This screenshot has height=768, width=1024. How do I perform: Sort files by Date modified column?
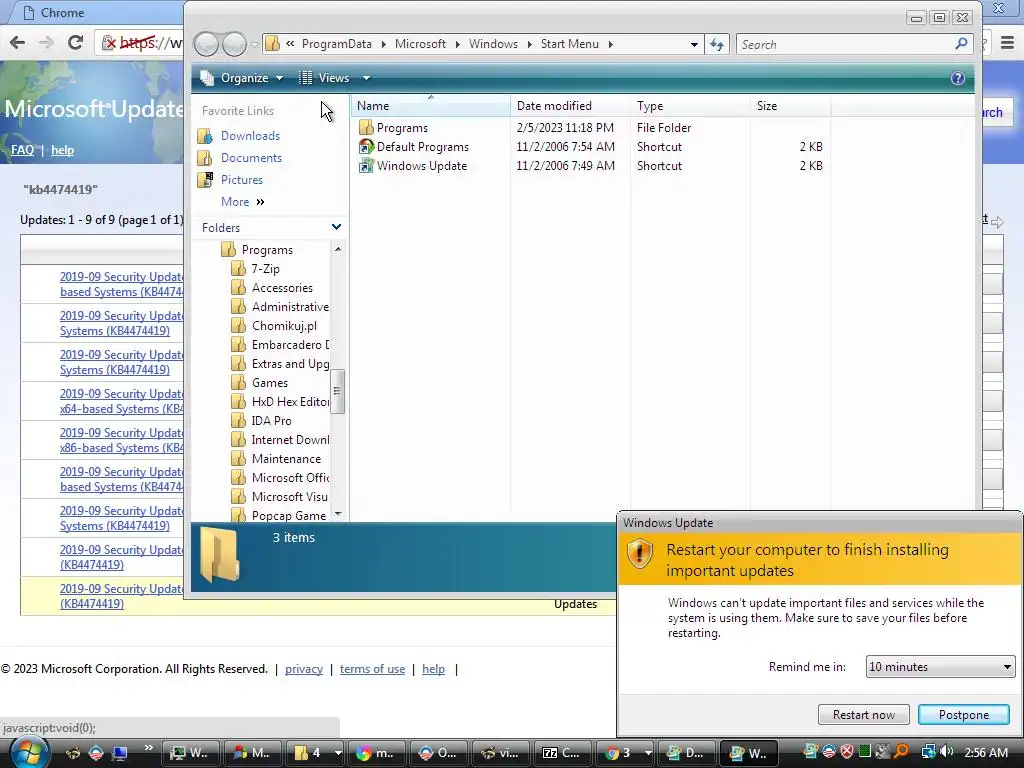(570, 106)
